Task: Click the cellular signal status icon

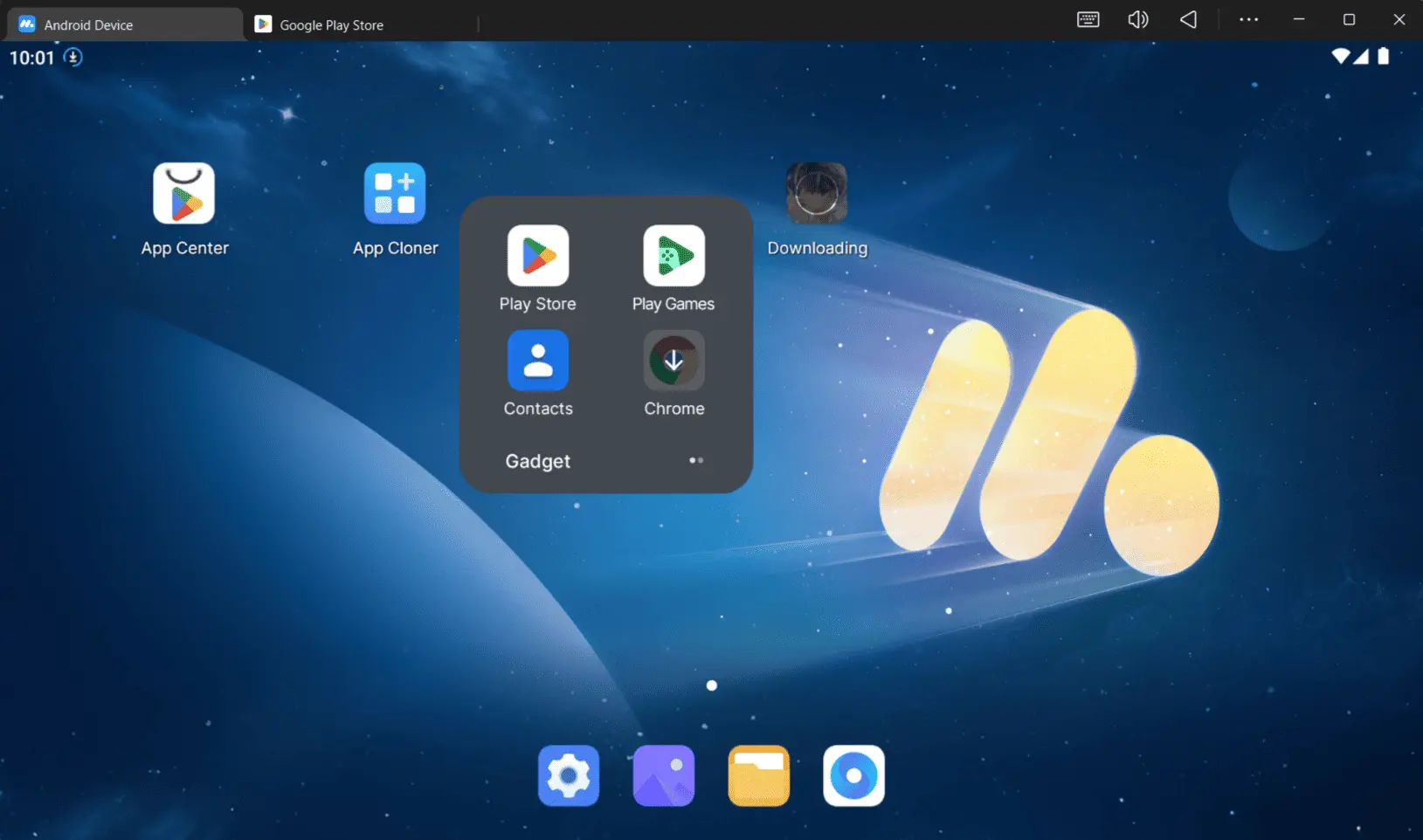Action: (x=1361, y=57)
